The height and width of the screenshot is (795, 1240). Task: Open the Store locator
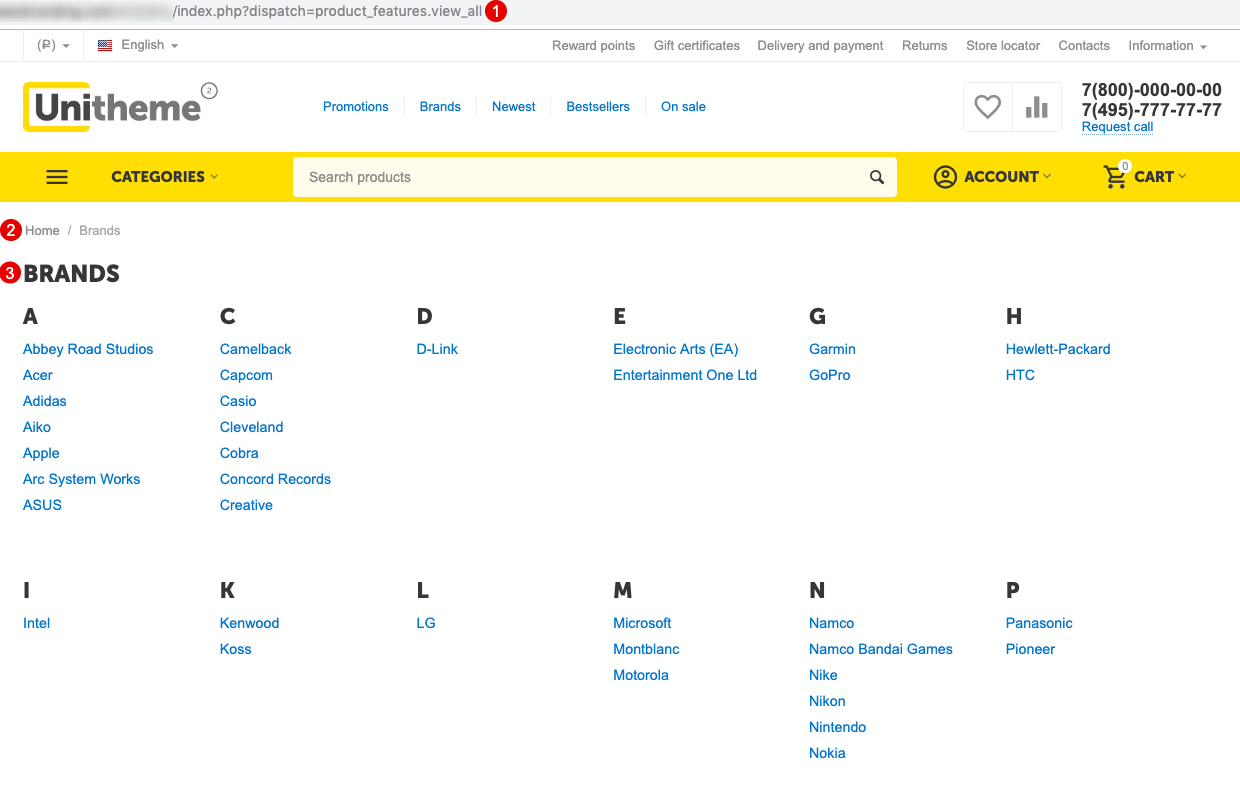pyautogui.click(x=1003, y=45)
